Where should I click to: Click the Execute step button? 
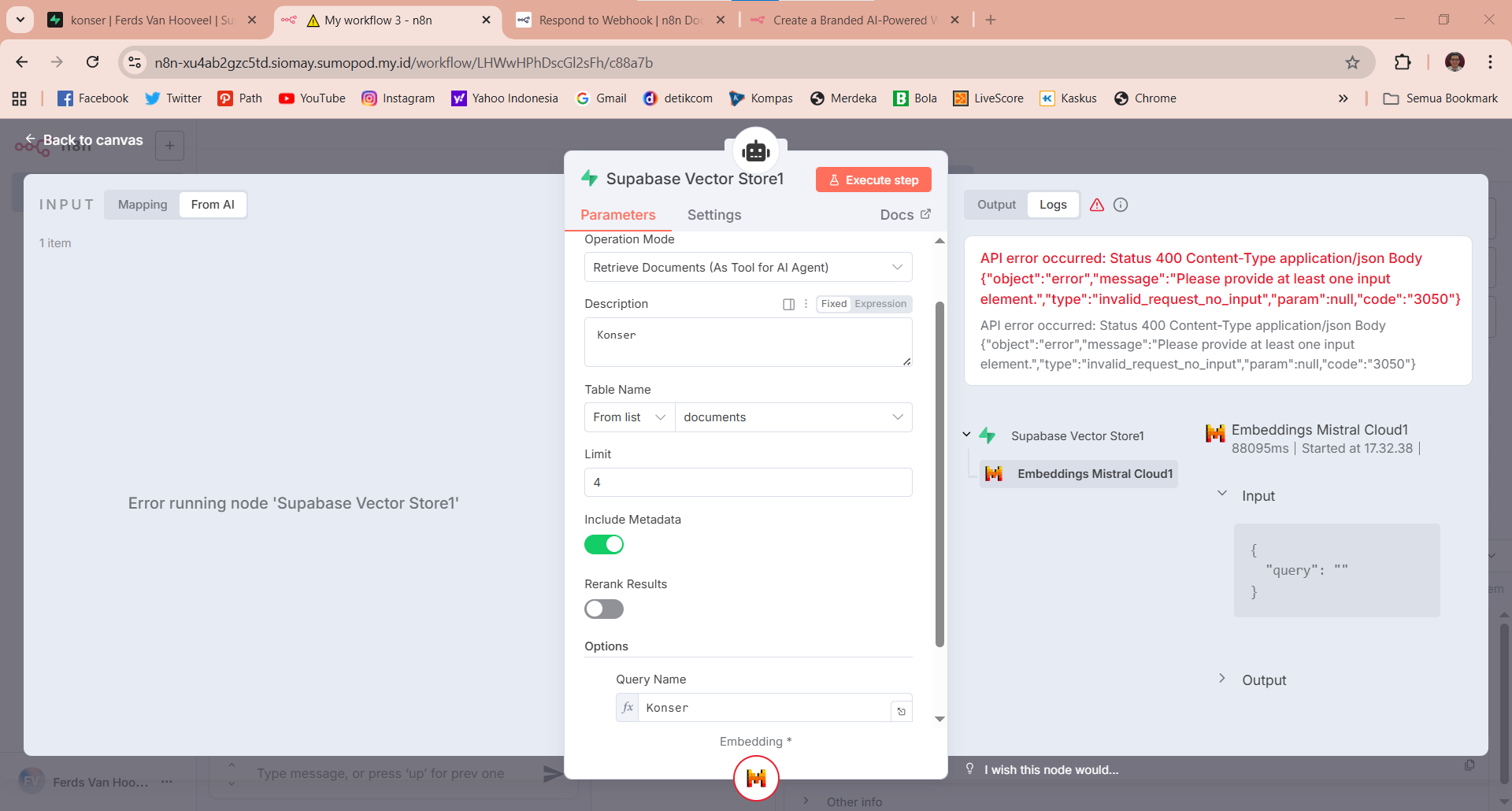point(873,180)
